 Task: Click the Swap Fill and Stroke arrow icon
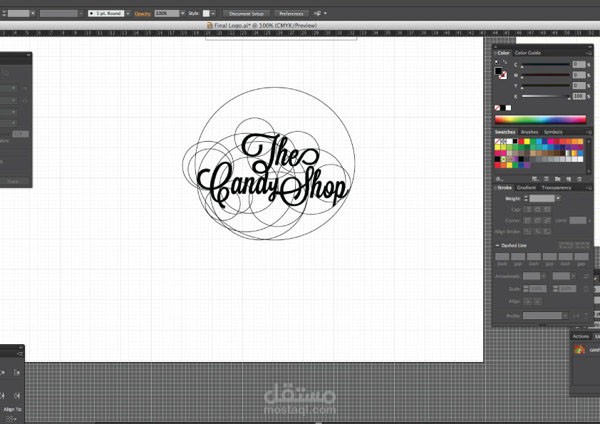(x=505, y=62)
